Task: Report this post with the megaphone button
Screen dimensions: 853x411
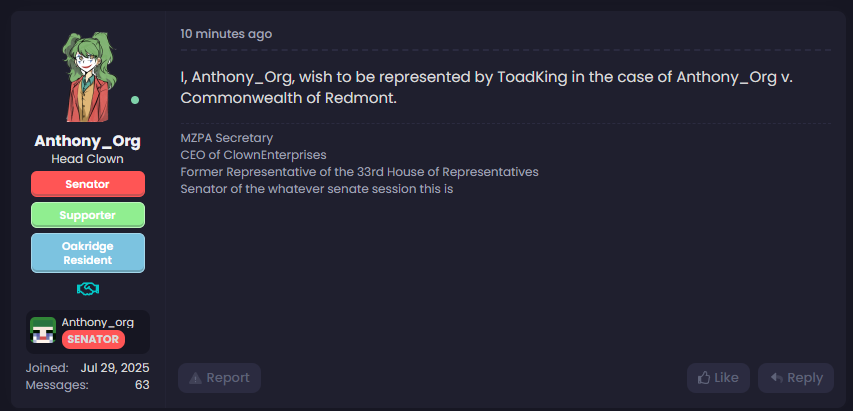Action: point(219,378)
